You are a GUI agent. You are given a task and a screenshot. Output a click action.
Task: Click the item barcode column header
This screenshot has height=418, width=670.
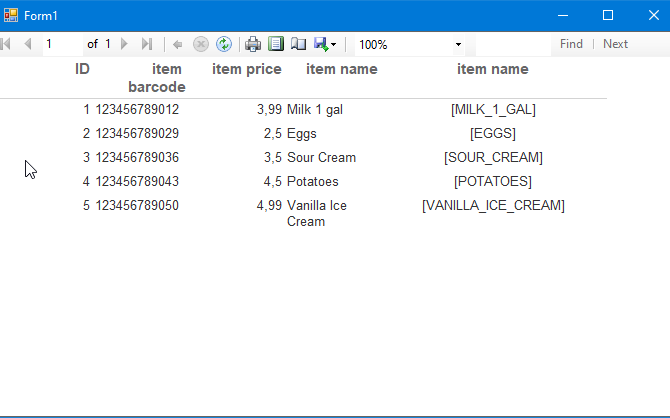pos(157,78)
